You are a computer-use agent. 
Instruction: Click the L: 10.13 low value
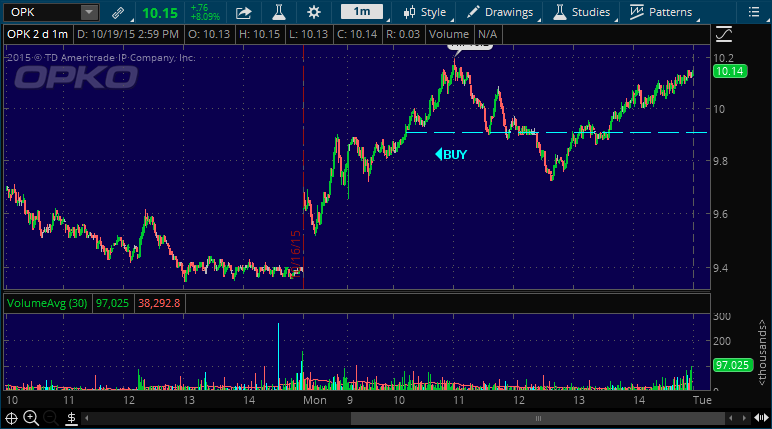point(308,34)
